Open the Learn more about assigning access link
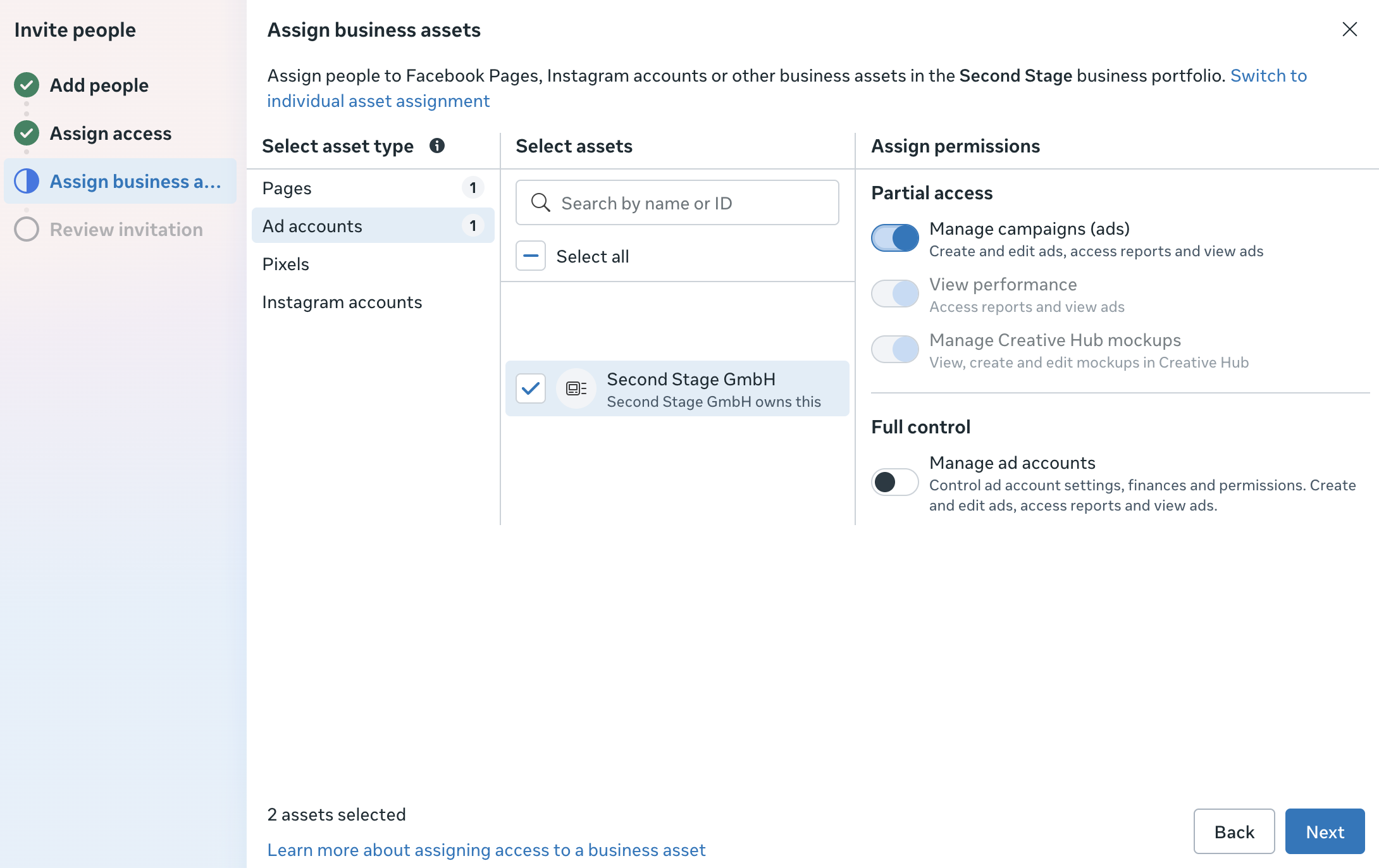The height and width of the screenshot is (868, 1379). 486,850
